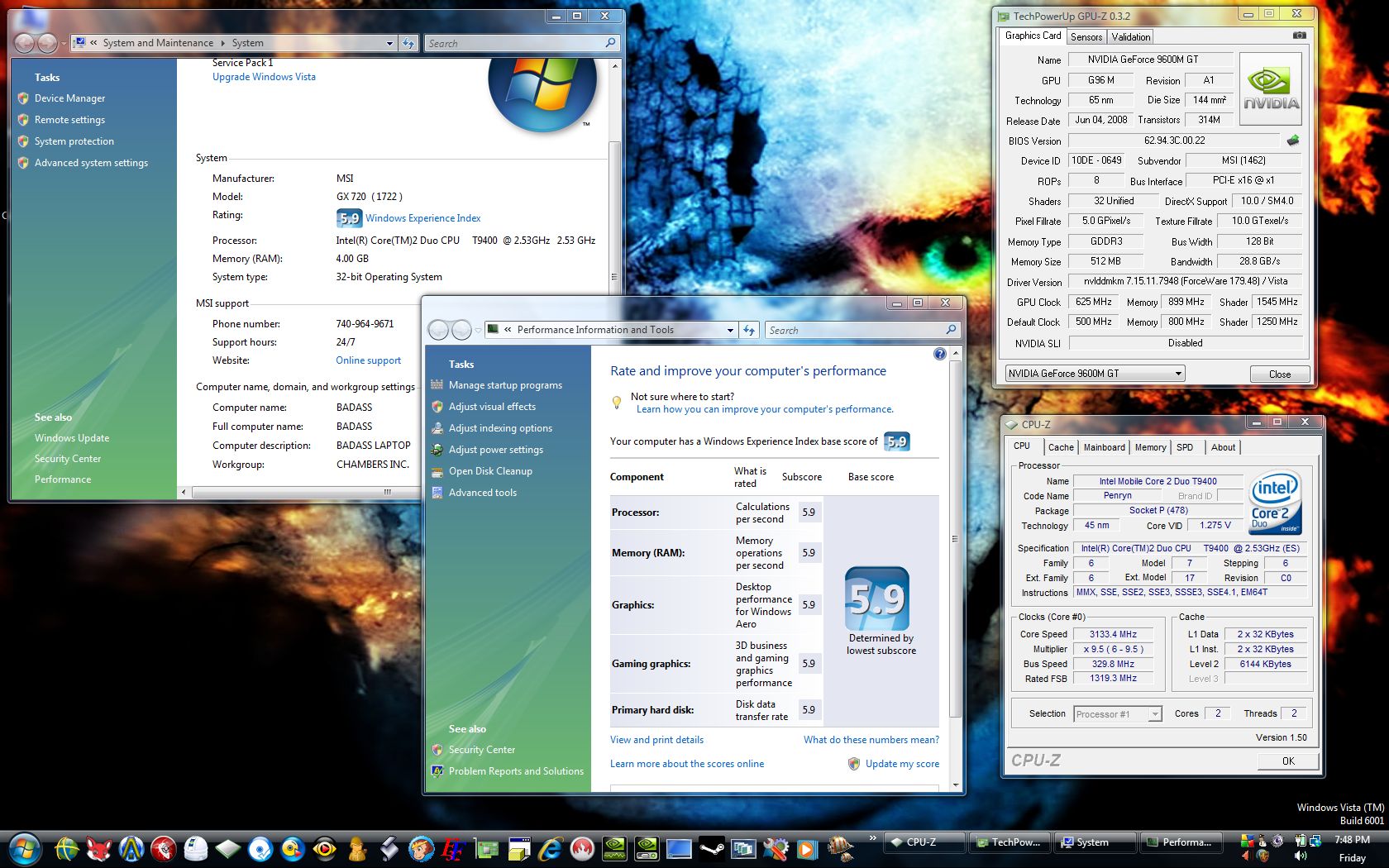Click Performance window vertical scrollbar
The height and width of the screenshot is (868, 1389).
(956, 537)
